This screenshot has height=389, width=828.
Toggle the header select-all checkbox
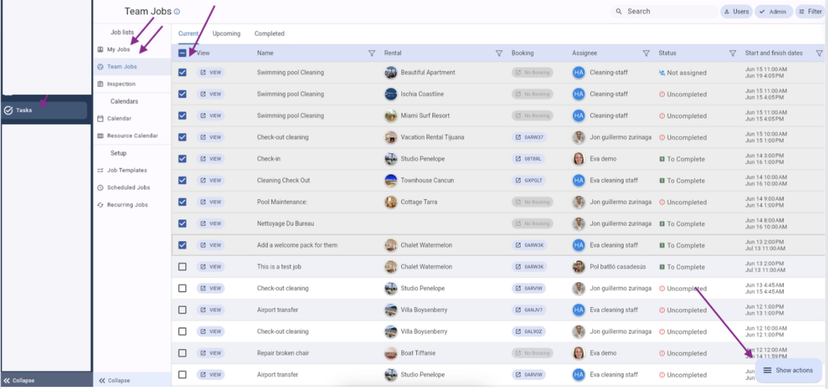click(x=182, y=53)
